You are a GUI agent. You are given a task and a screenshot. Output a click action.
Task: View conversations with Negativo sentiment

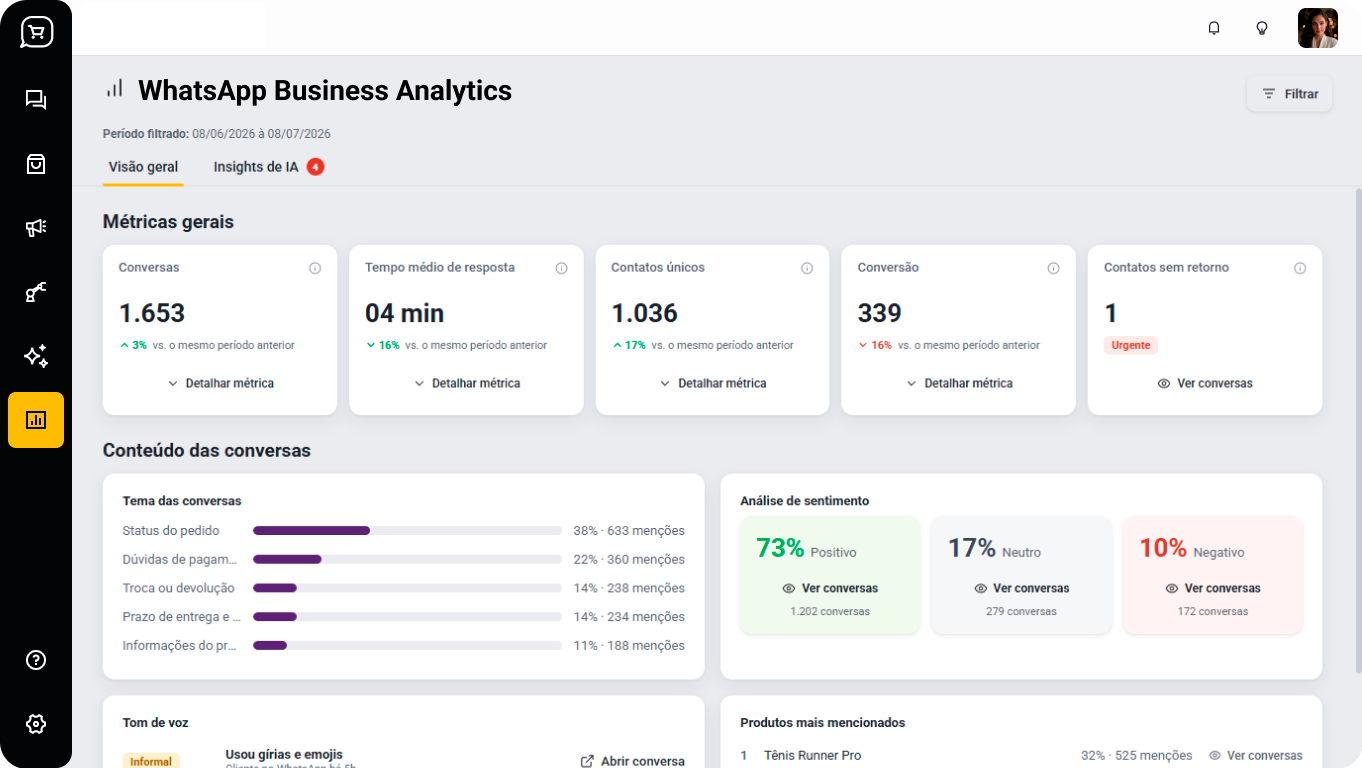[1212, 588]
